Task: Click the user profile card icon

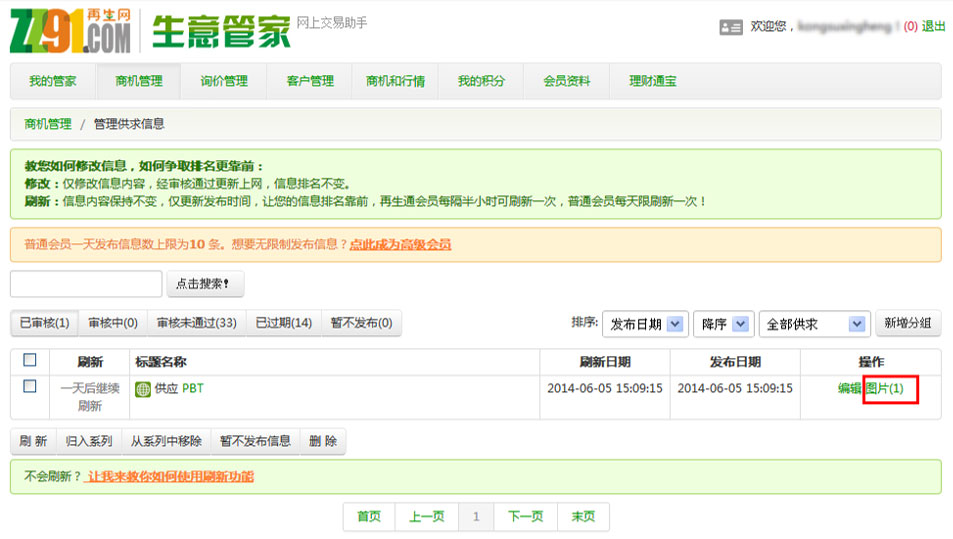Action: pos(731,27)
